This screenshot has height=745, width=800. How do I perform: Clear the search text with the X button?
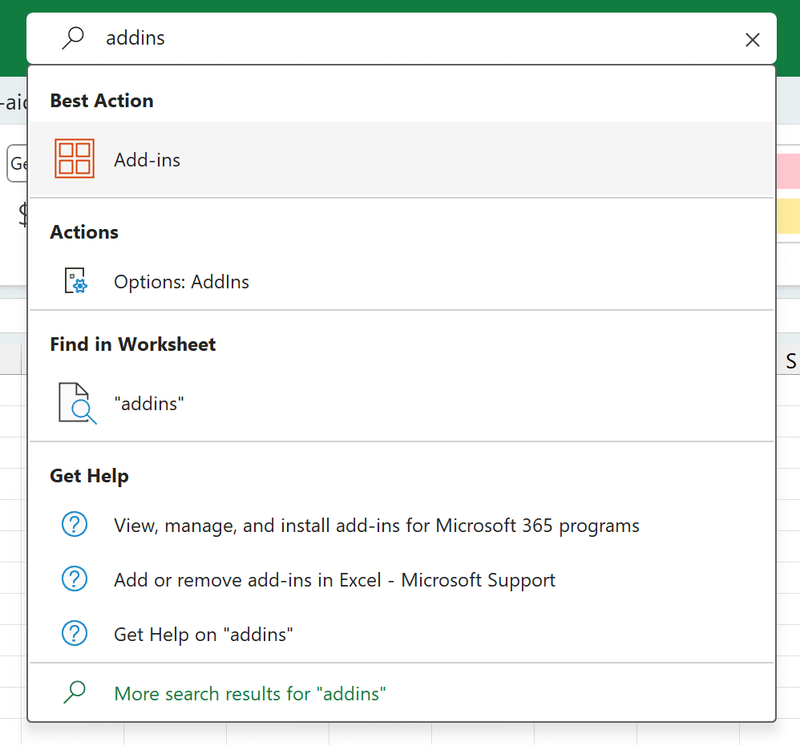753,40
